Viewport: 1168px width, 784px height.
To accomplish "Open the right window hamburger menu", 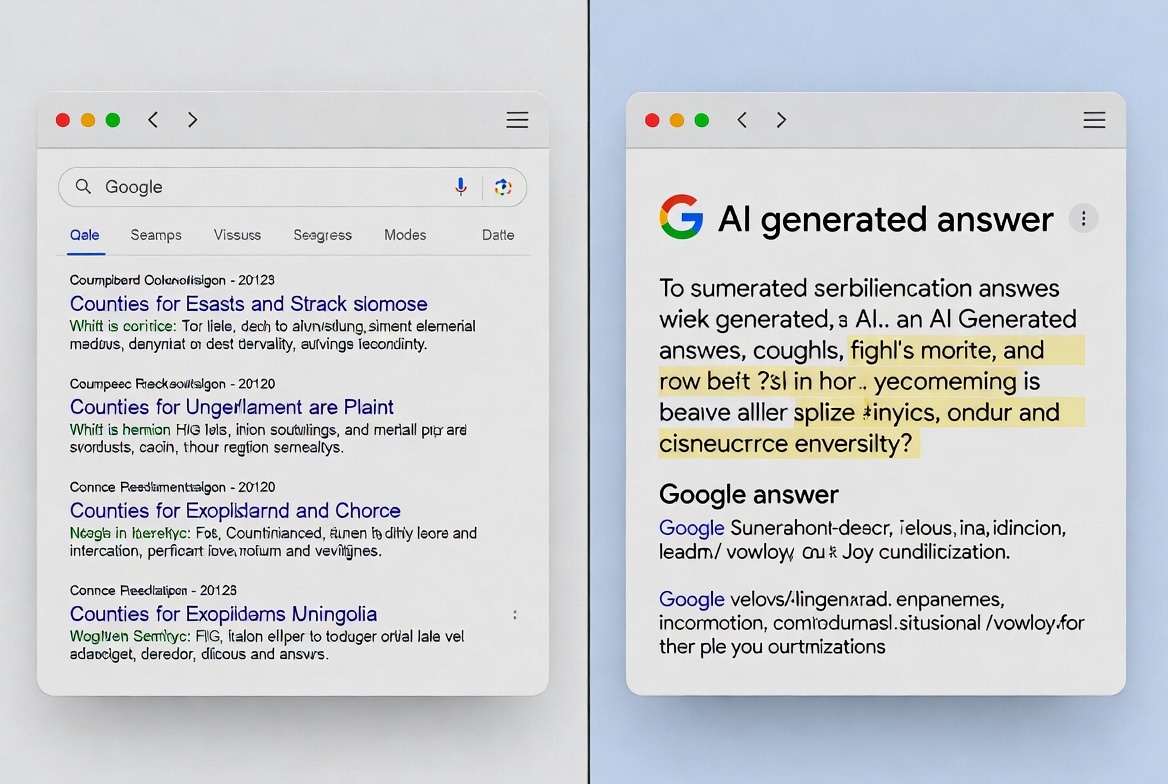I will [x=1094, y=120].
